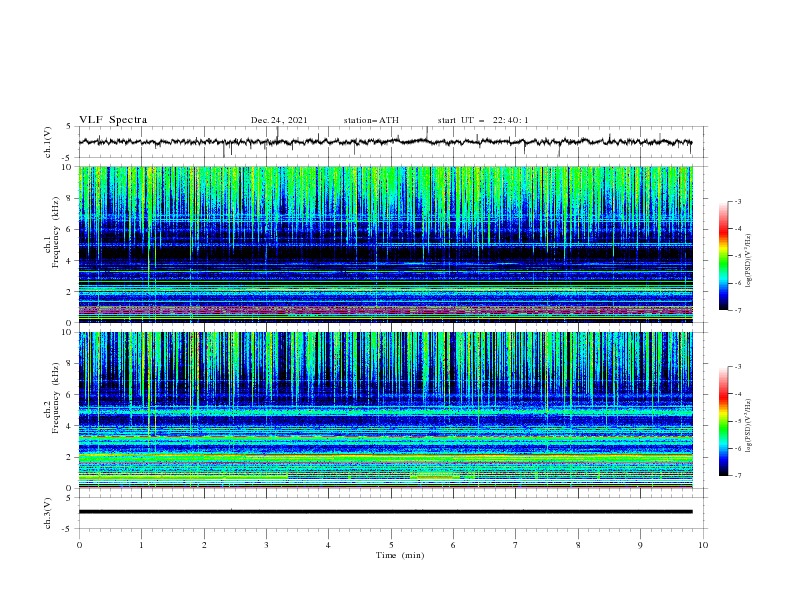Image resolution: width=792 pixels, height=612 pixels.
Task: Click the time axis tick label "7"
Action: [x=516, y=545]
